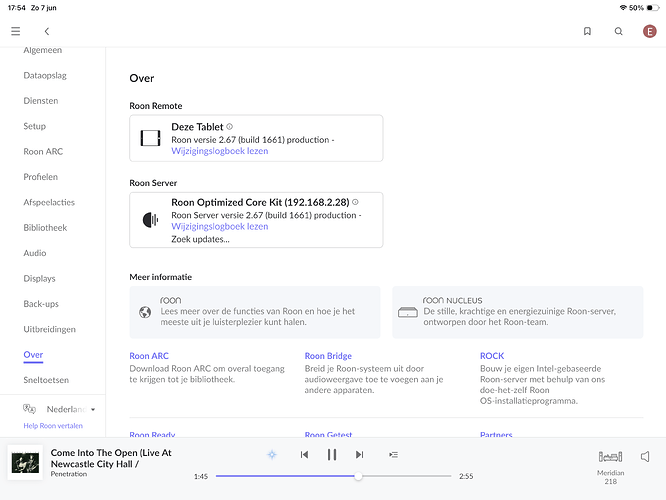Open Audio settings

pyautogui.click(x=35, y=253)
